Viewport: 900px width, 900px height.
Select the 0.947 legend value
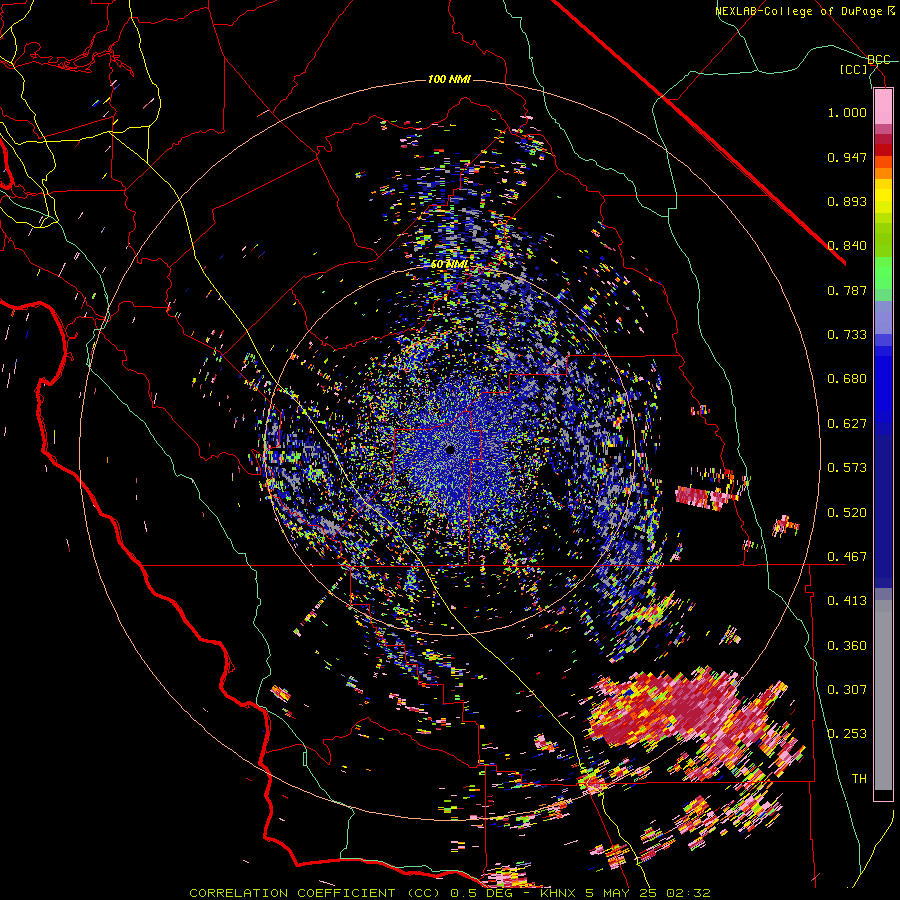tap(847, 157)
